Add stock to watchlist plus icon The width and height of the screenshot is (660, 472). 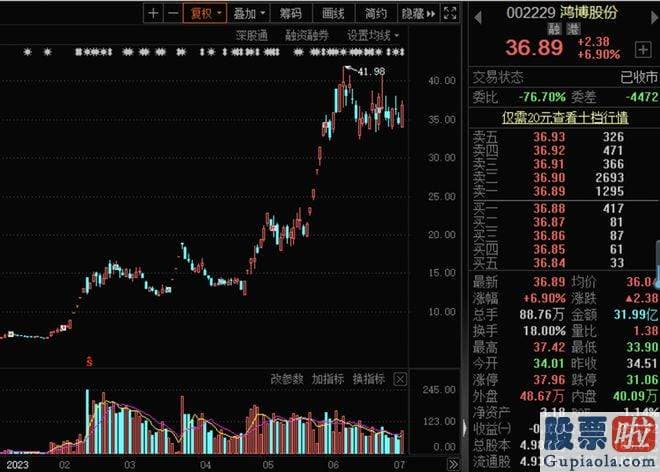coord(643,50)
